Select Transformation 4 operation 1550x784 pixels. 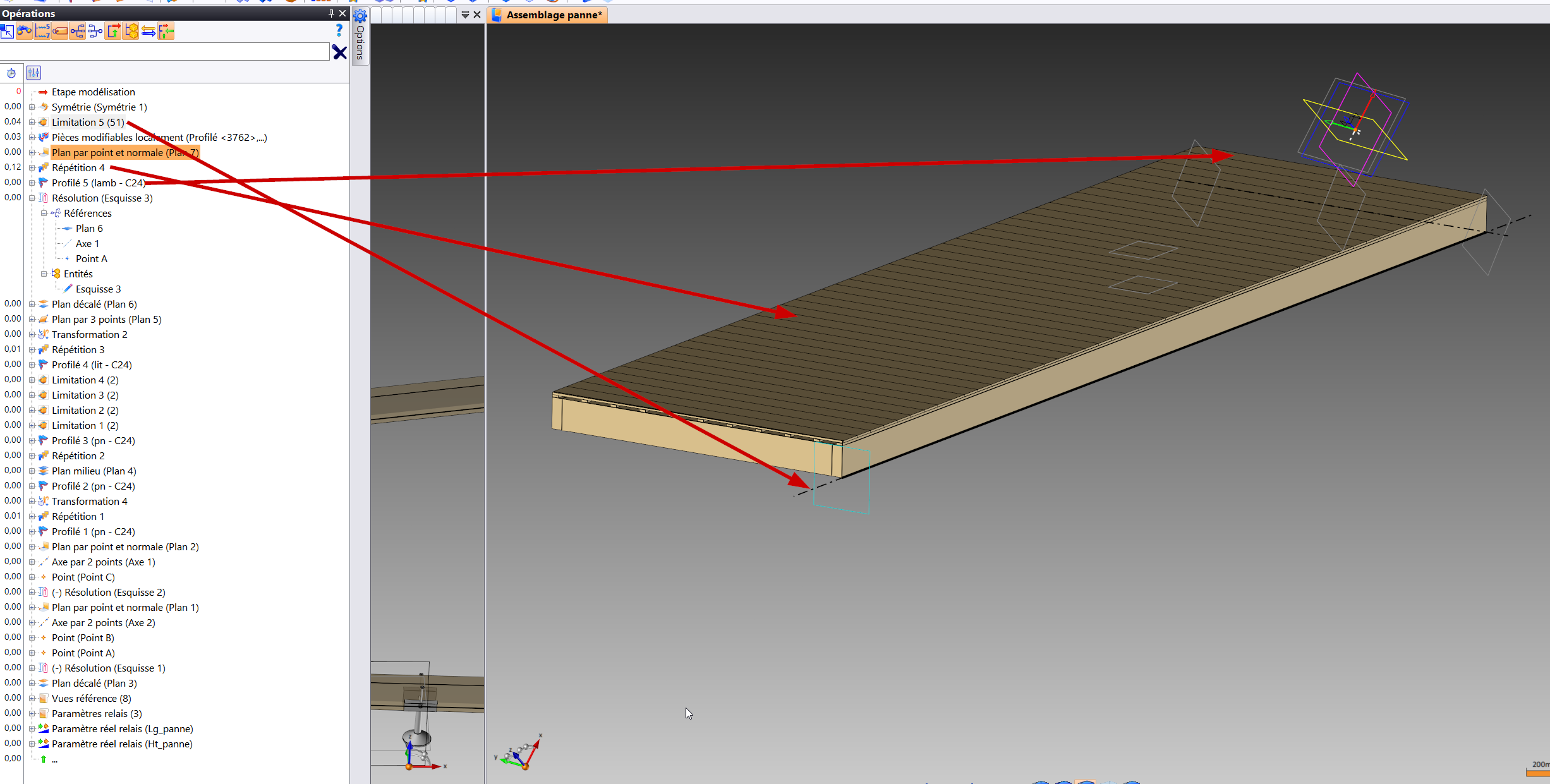90,502
